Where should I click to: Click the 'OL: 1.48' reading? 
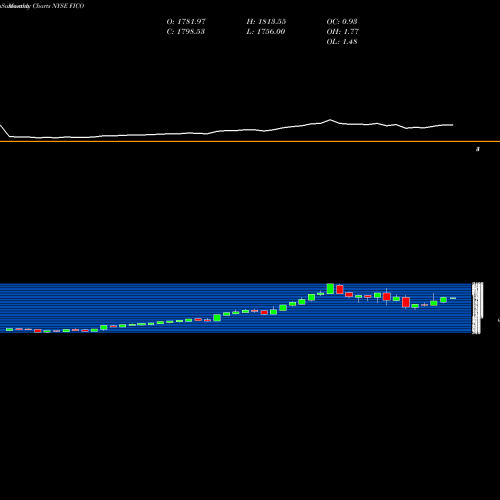342,42
